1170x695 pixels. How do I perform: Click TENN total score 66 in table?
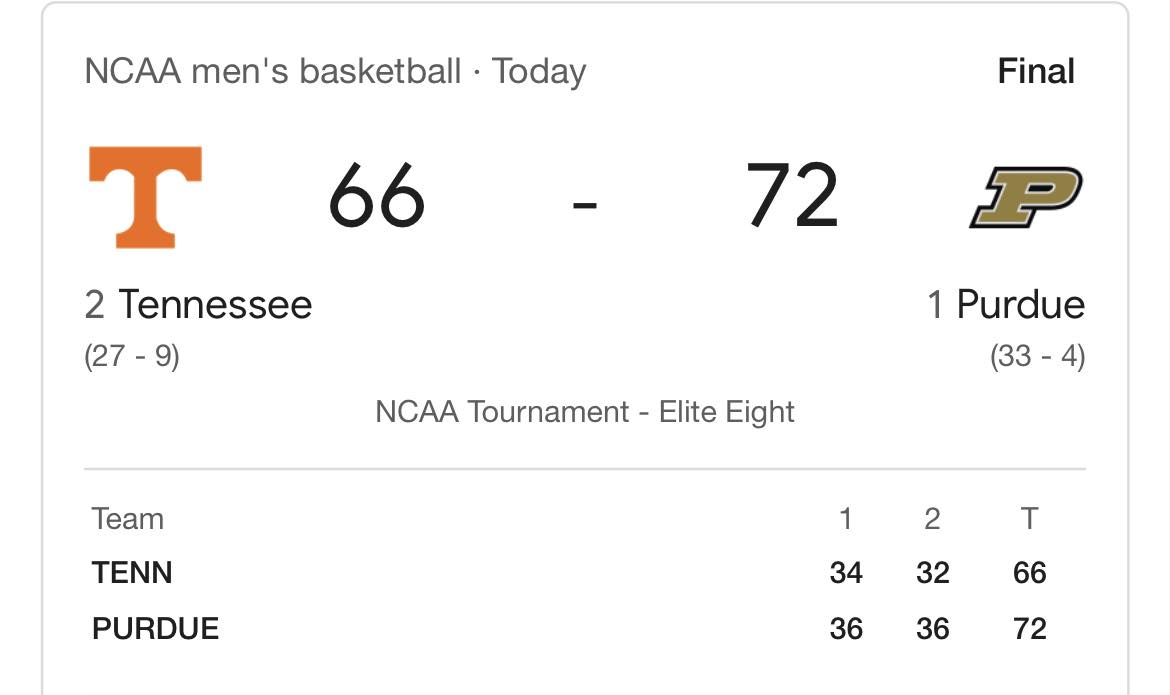pos(1030,573)
